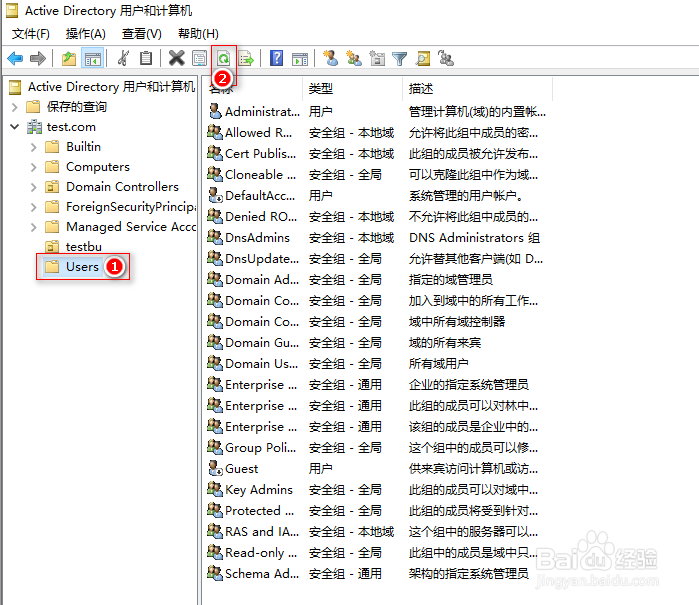
Task: Expand the 保存的查询 node
Action: 15,107
